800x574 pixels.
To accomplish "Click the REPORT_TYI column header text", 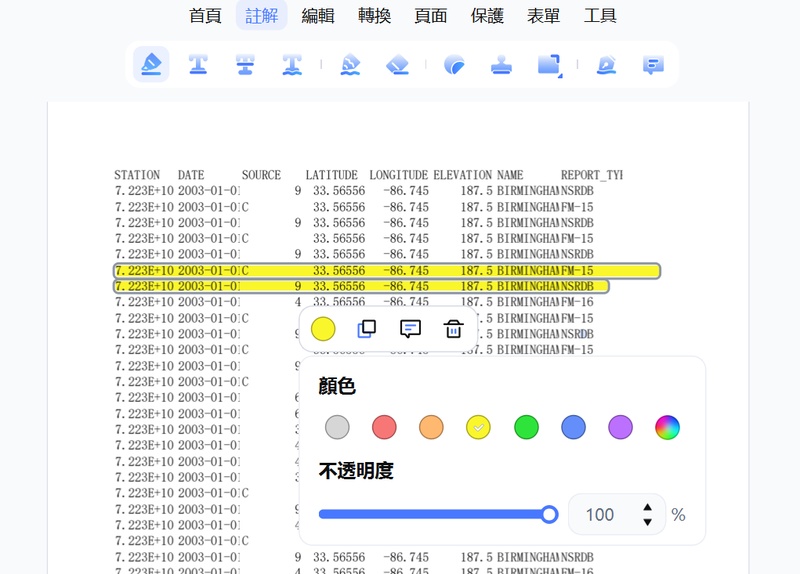I will coord(592,175).
